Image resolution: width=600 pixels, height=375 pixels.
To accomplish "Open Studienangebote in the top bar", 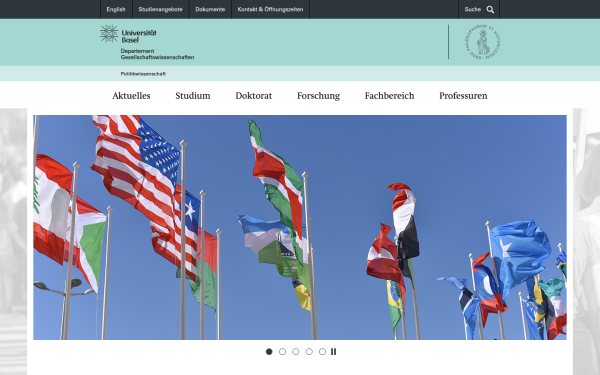I will (x=160, y=10).
